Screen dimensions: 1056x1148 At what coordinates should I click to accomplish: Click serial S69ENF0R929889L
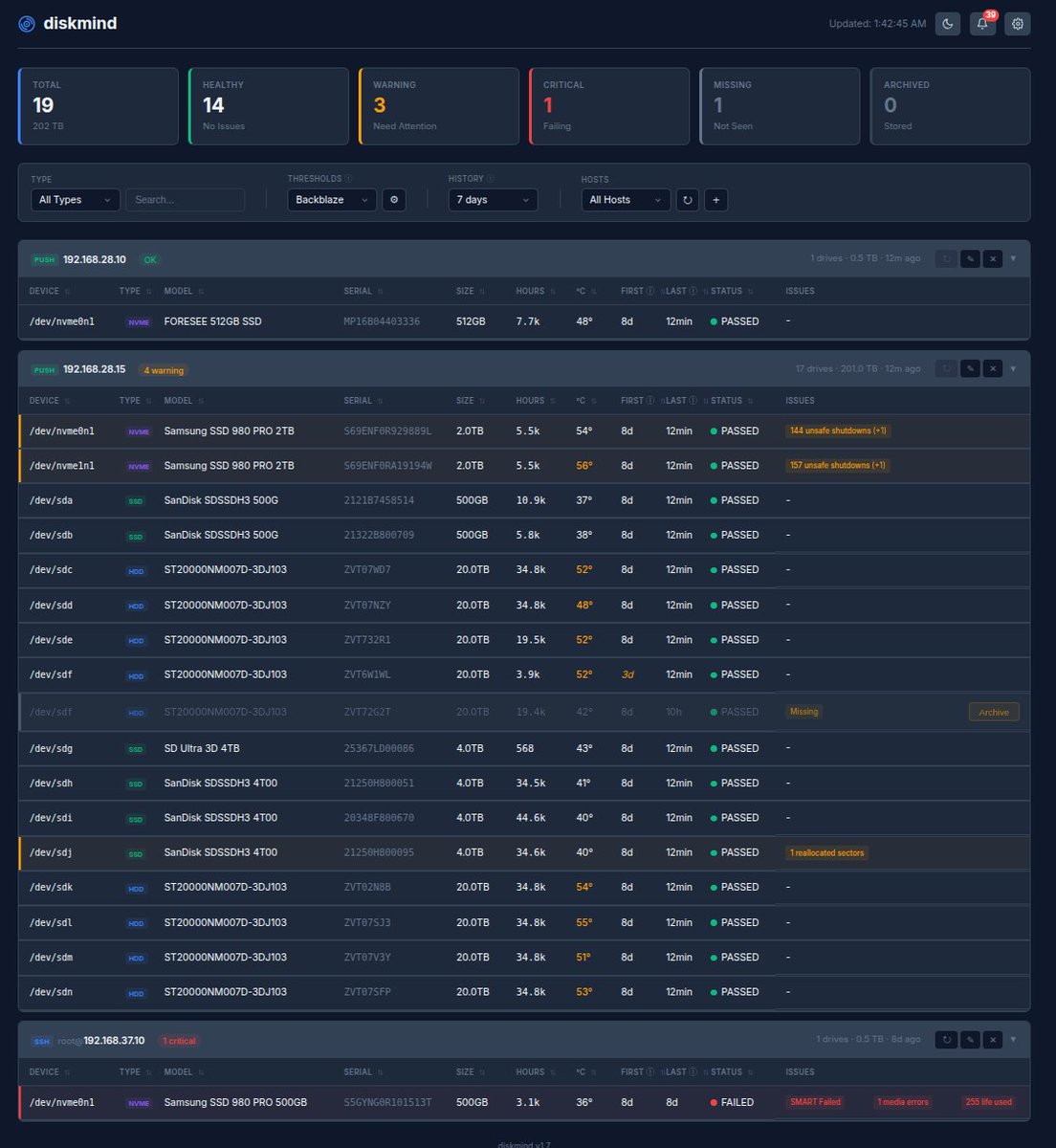[387, 431]
